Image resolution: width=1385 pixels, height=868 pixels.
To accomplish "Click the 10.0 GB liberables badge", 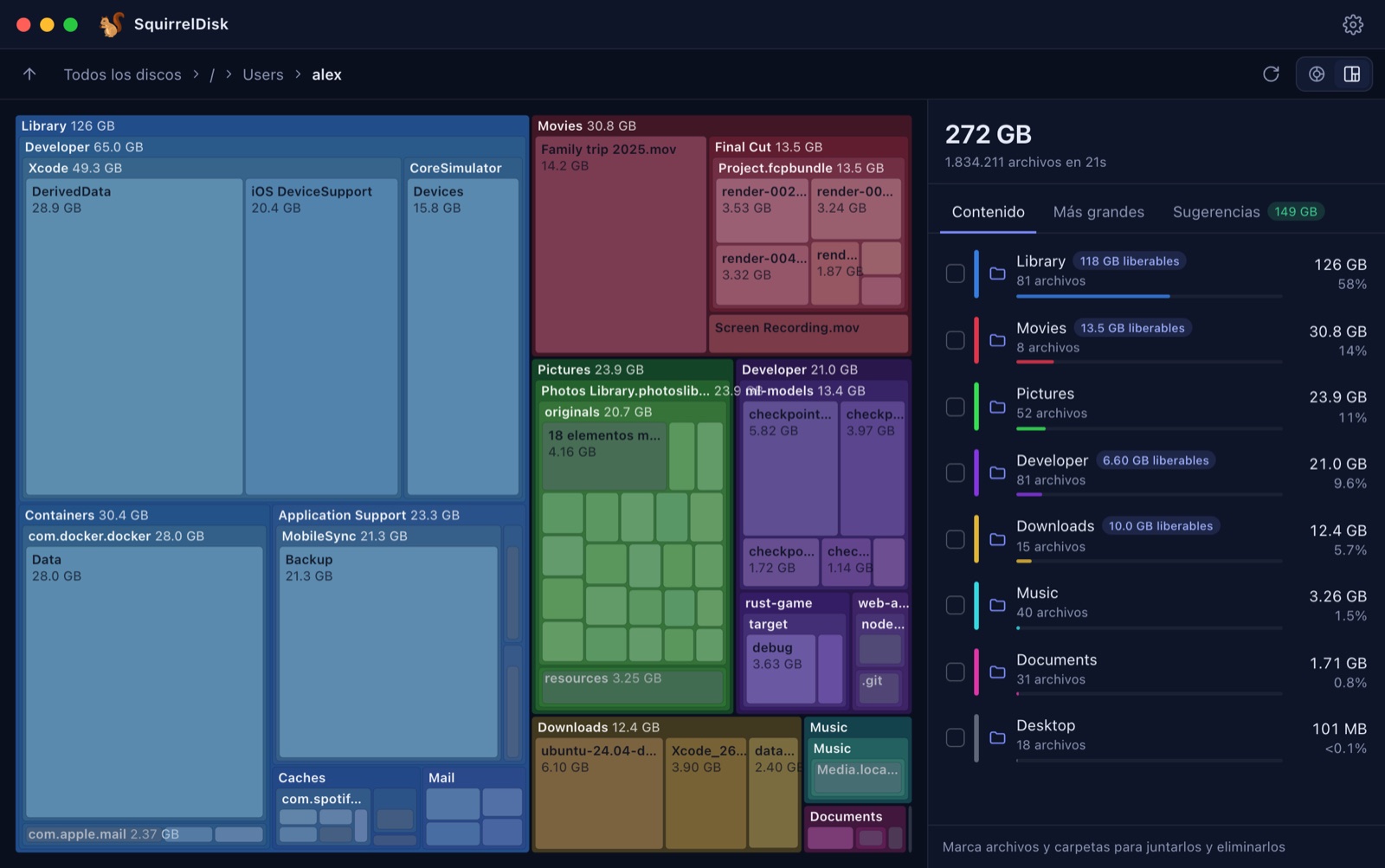I will (1161, 526).
